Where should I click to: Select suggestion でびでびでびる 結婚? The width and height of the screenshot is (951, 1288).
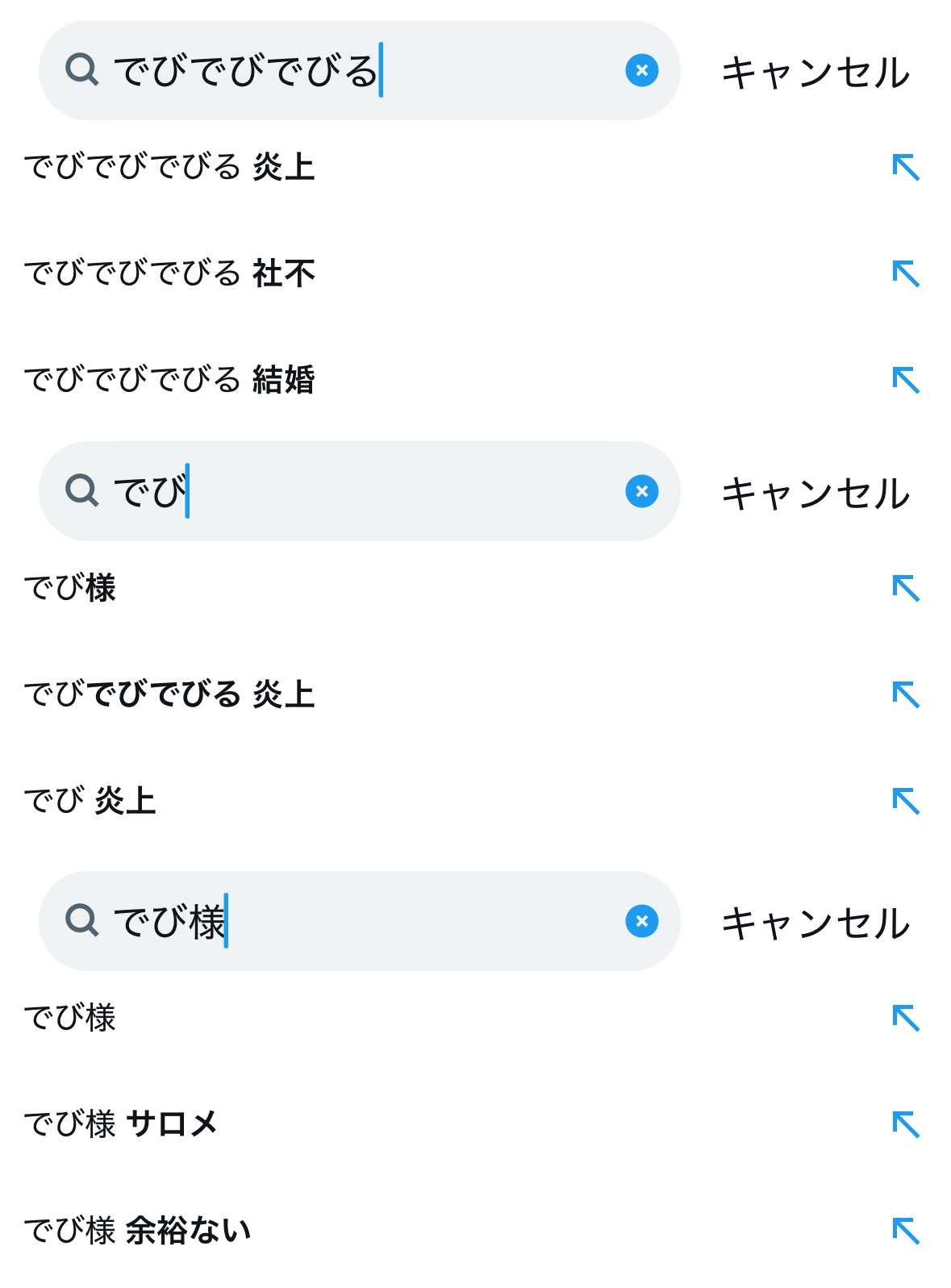(169, 380)
